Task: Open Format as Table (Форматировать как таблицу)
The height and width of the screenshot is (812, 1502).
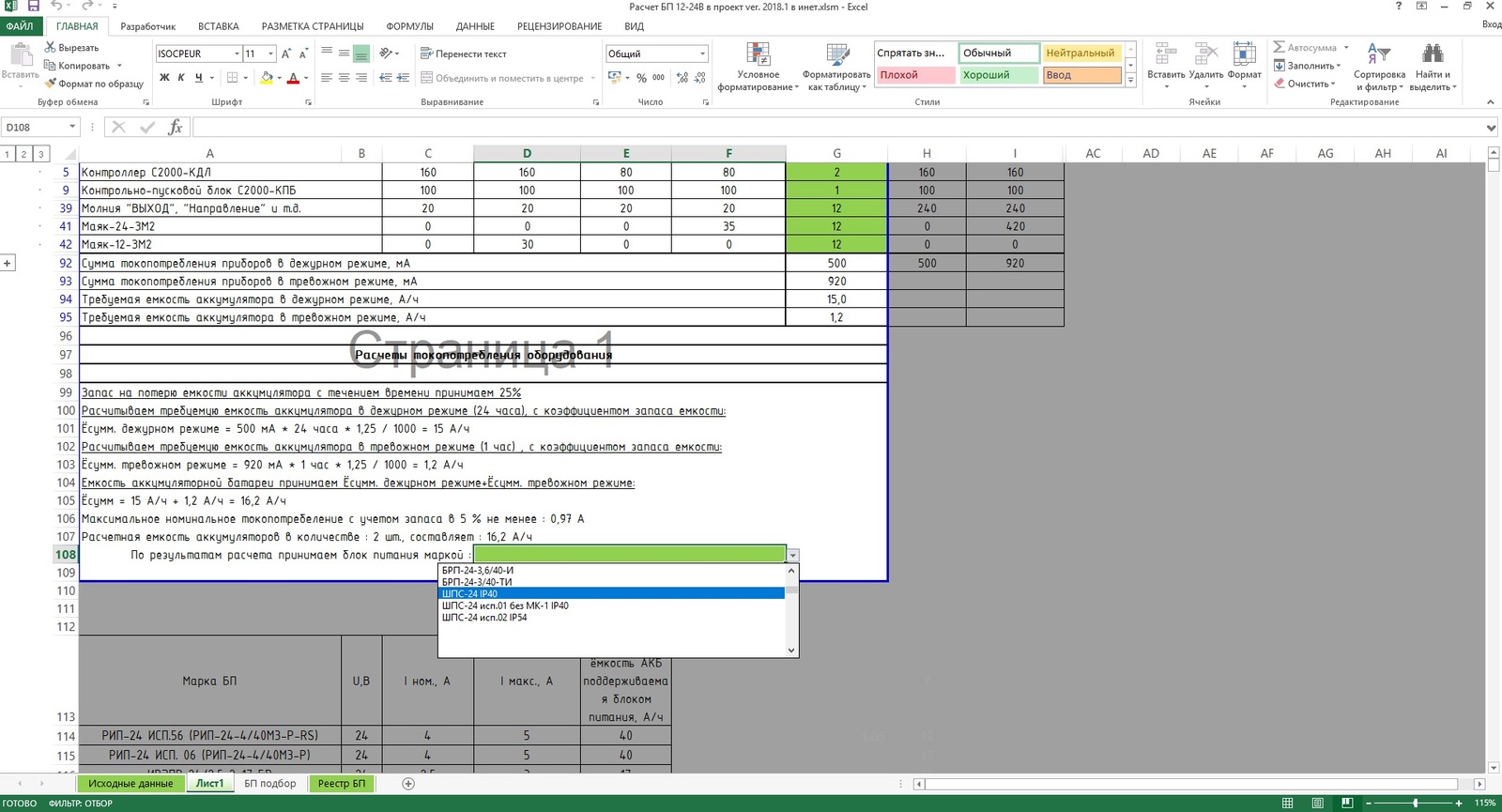Action: coord(835,67)
